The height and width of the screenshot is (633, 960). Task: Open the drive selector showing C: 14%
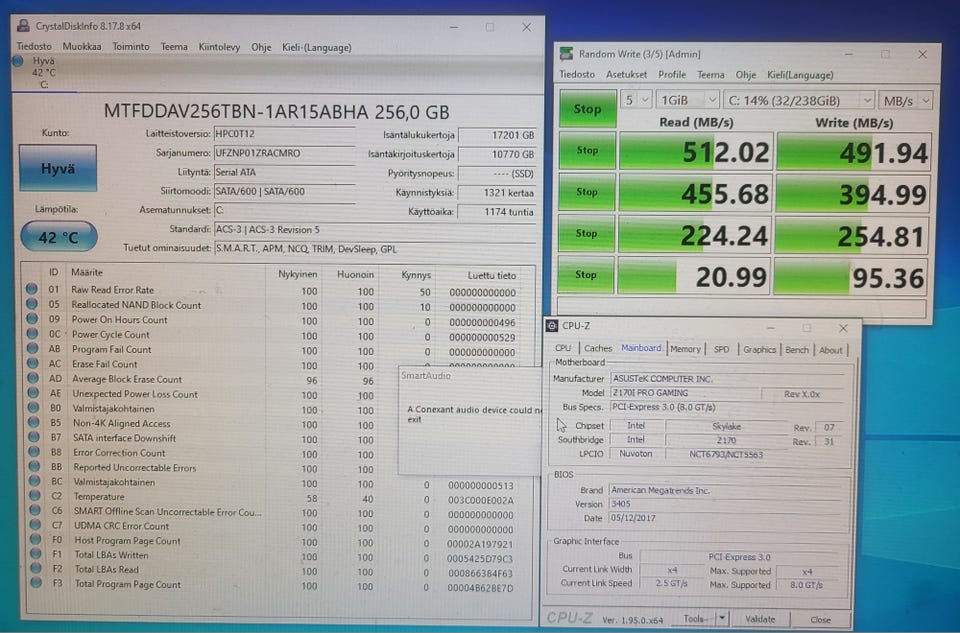pos(799,101)
